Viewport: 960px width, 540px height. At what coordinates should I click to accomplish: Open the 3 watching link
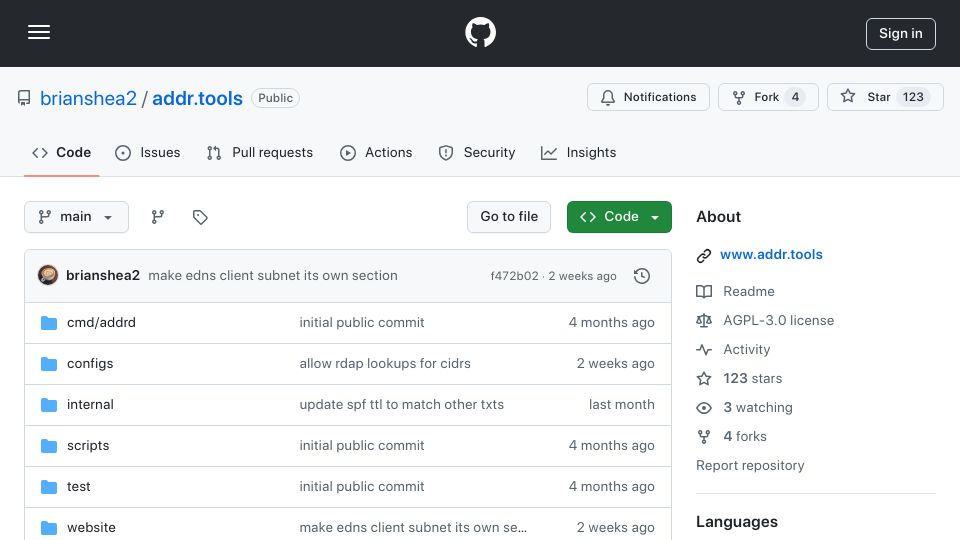[x=758, y=408]
